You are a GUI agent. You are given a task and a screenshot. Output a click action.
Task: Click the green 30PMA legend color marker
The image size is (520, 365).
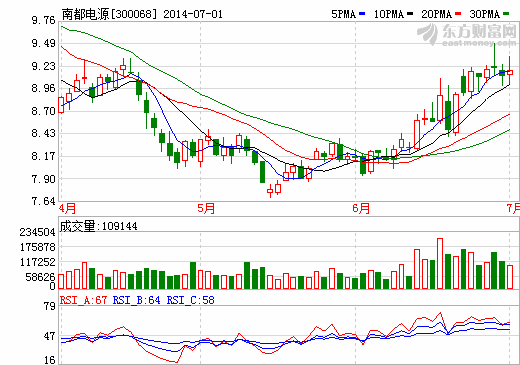tap(506, 14)
